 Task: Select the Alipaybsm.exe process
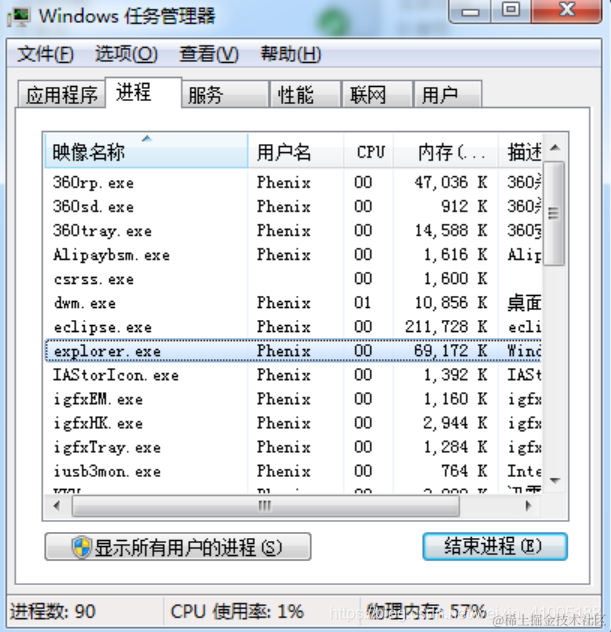point(293,255)
